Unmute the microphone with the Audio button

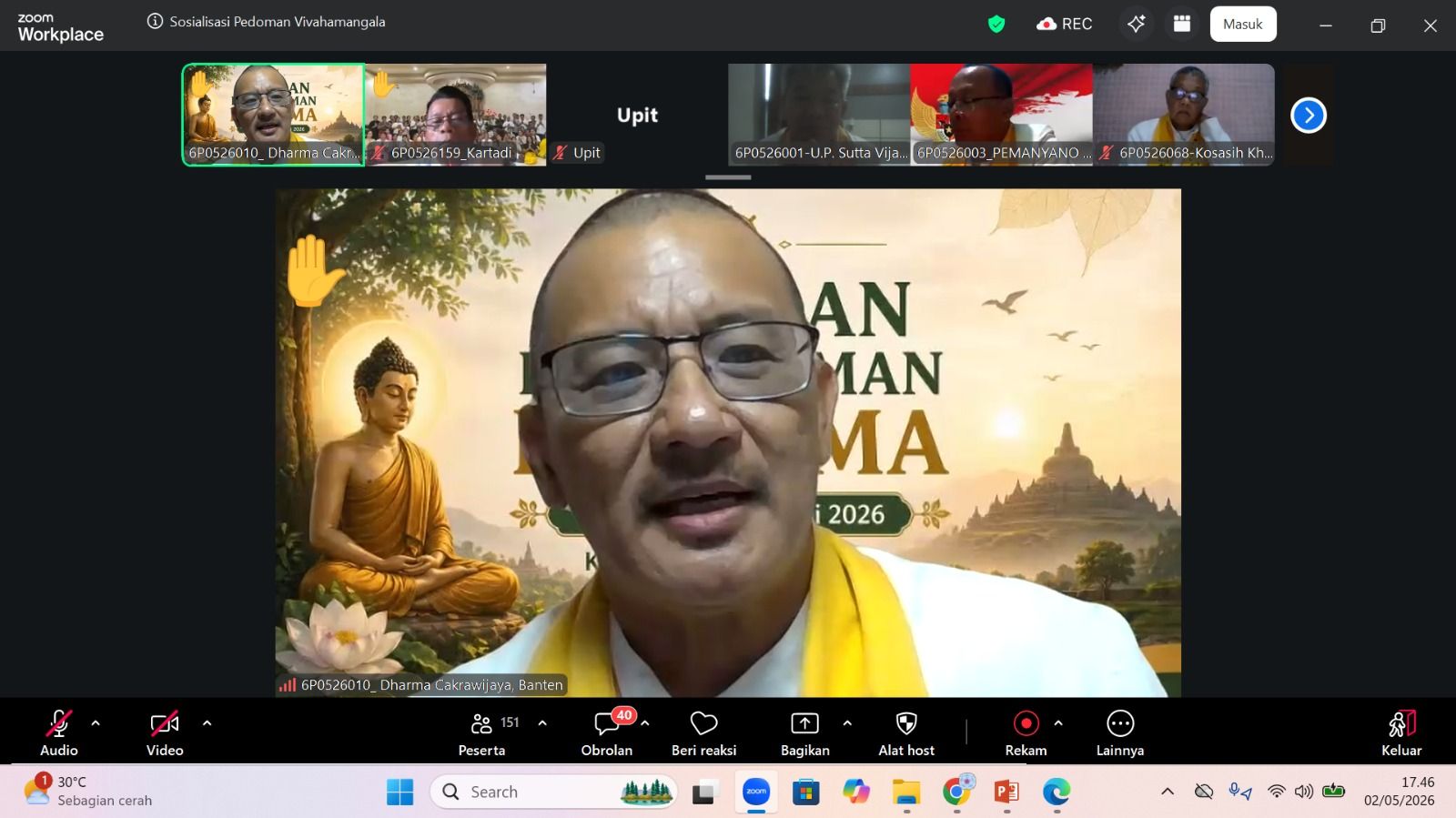[x=59, y=732]
